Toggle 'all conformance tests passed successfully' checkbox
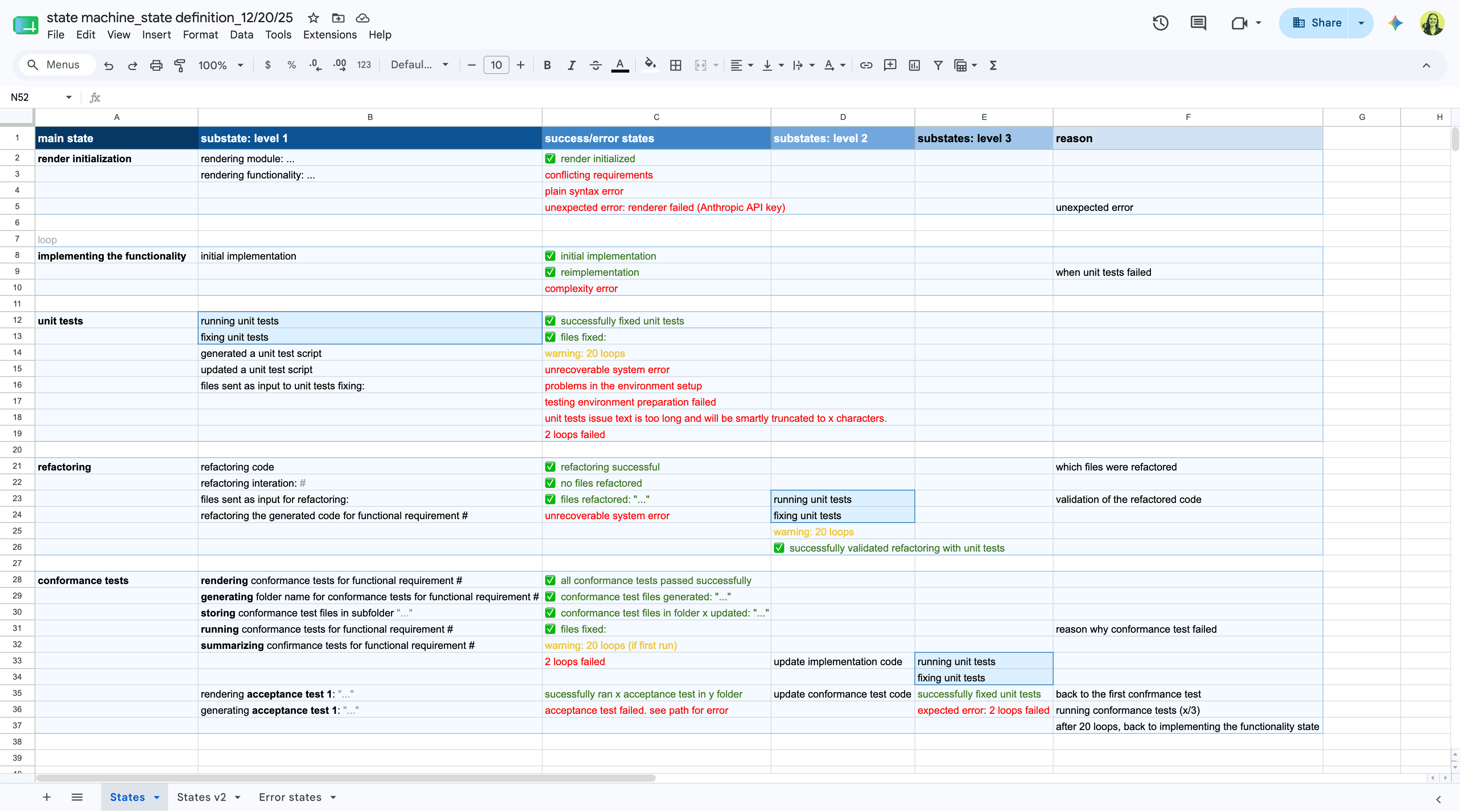The image size is (1460, 812). 550,580
